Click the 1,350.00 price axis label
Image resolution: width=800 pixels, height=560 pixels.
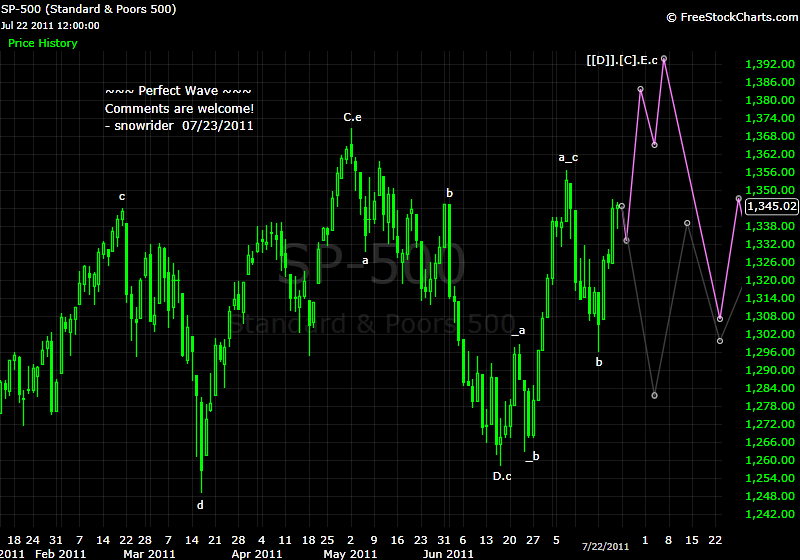pos(770,190)
